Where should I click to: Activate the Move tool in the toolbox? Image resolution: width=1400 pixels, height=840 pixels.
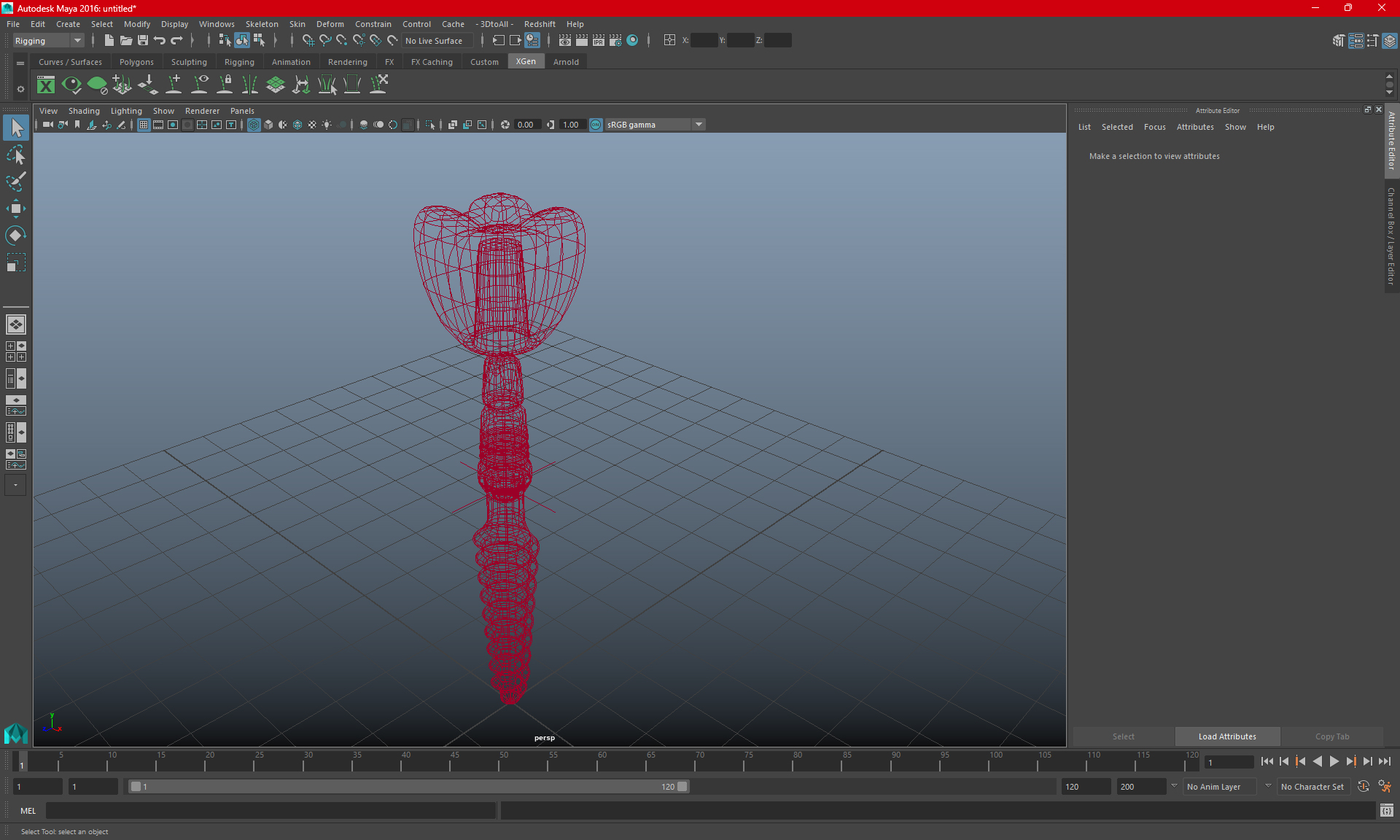(15, 209)
